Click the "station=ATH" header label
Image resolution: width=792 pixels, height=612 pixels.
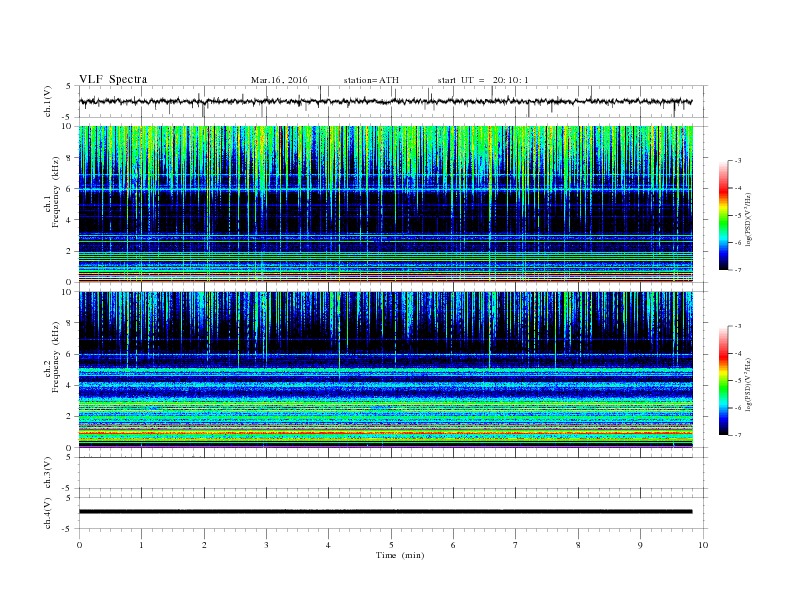(x=371, y=80)
